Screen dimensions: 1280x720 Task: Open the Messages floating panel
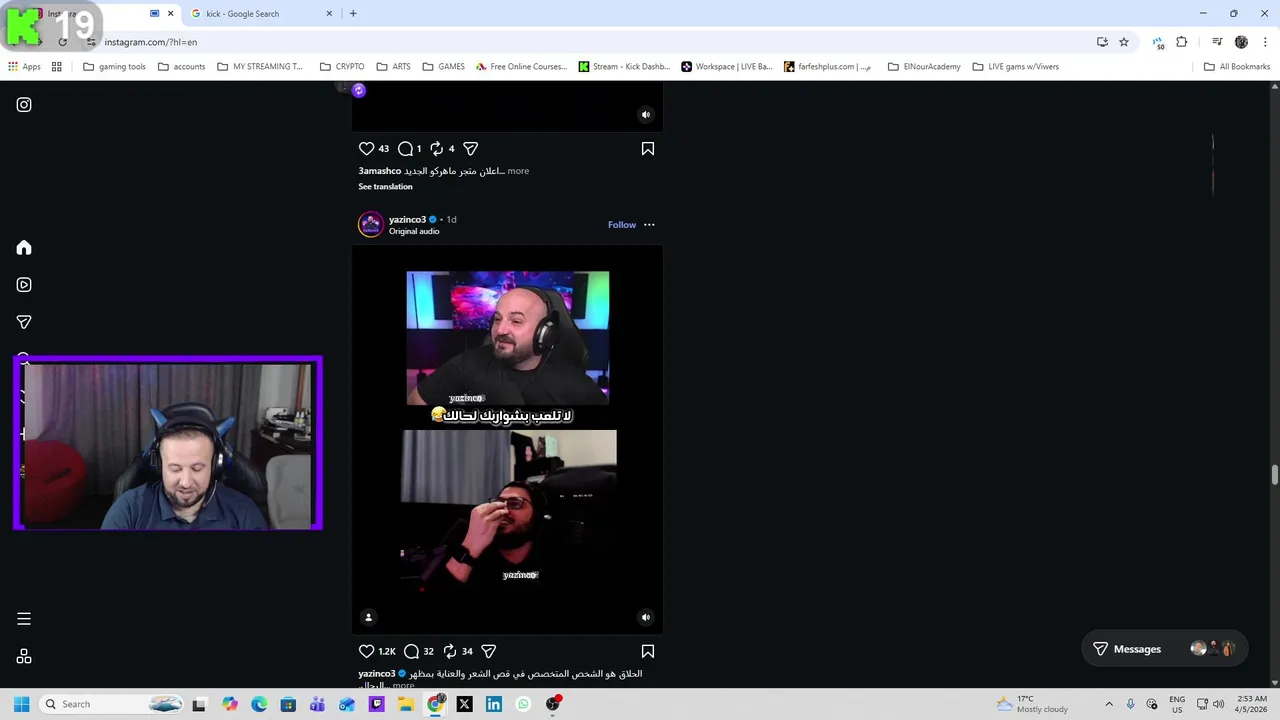(x=1164, y=649)
